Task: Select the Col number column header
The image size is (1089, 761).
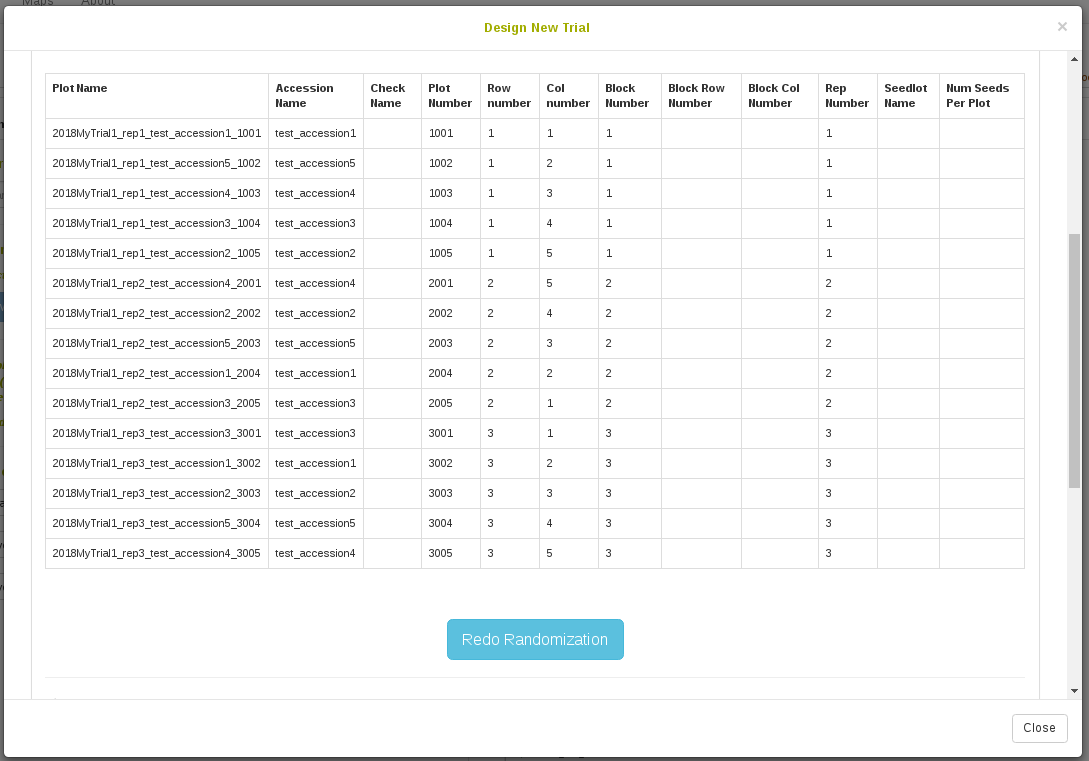Action: click(569, 96)
